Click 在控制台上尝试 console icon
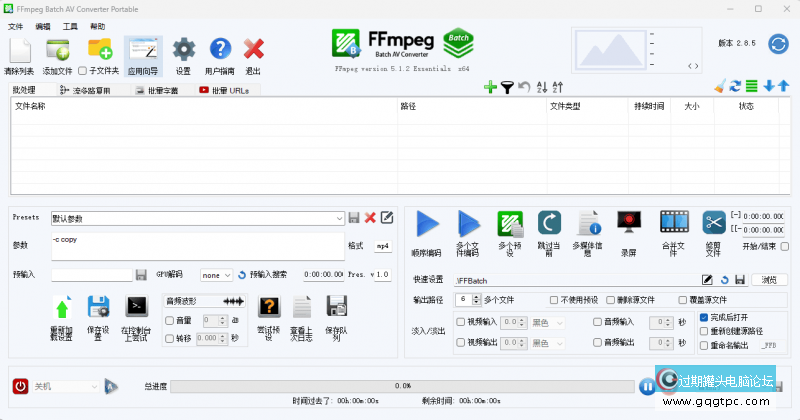800x420 pixels. (x=135, y=307)
